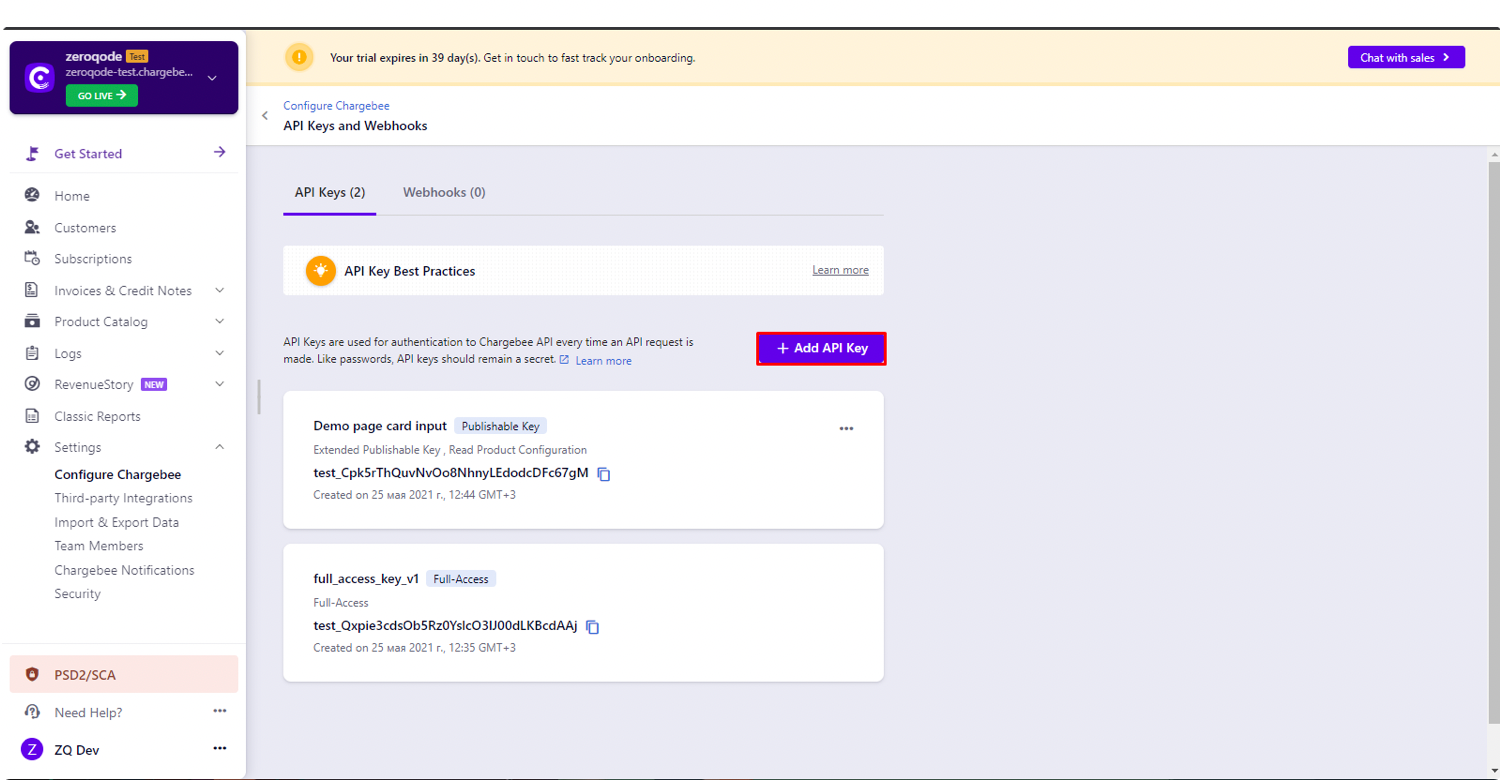Screen dimensions: 1500x780
Task: Click Chat with sales button
Action: pyautogui.click(x=1406, y=58)
